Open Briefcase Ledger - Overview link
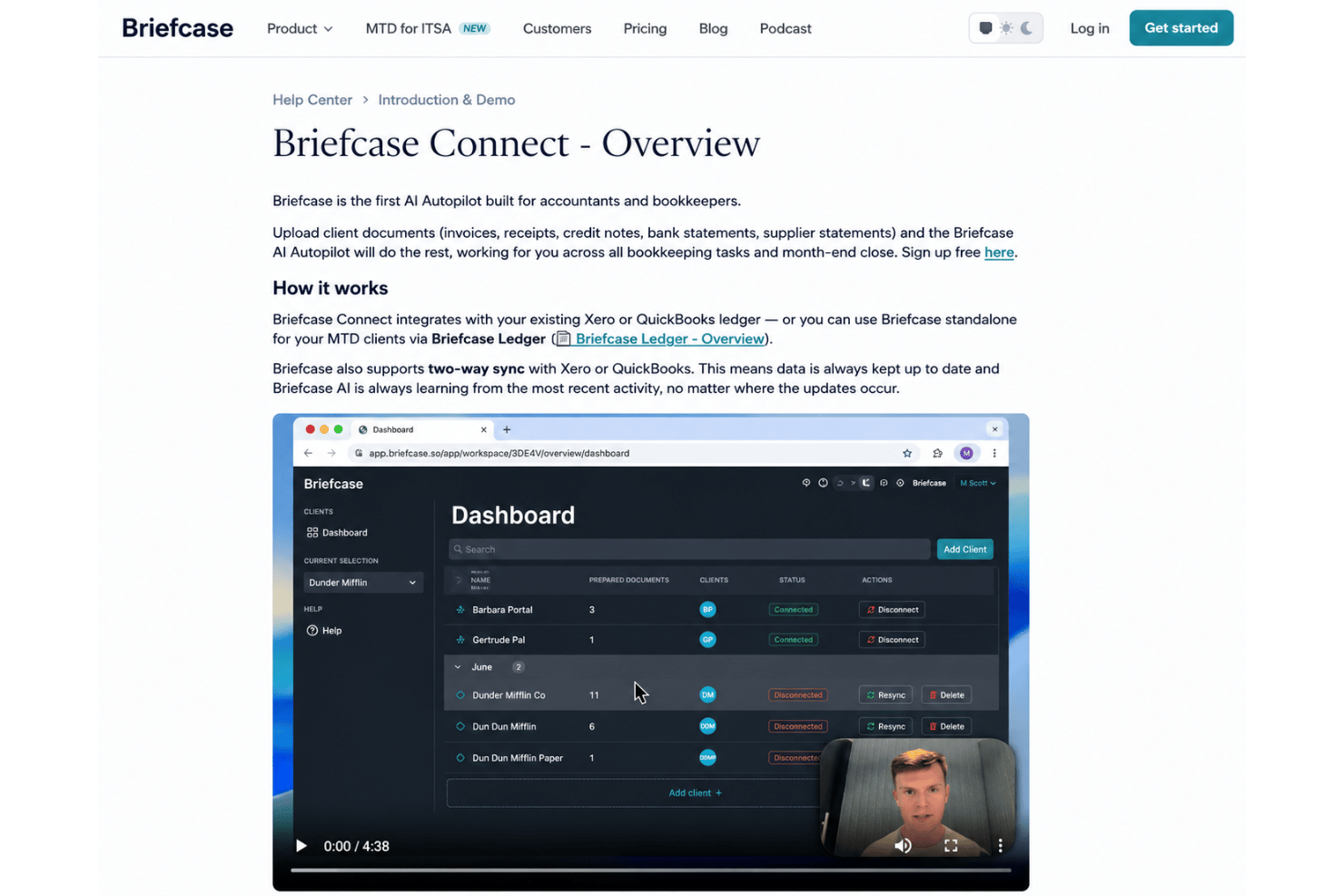 click(670, 339)
